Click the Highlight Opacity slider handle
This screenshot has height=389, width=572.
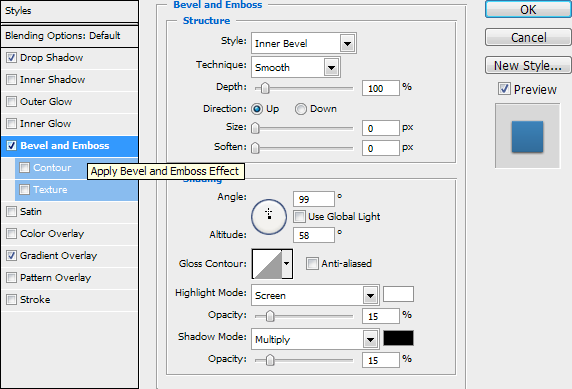[270, 316]
